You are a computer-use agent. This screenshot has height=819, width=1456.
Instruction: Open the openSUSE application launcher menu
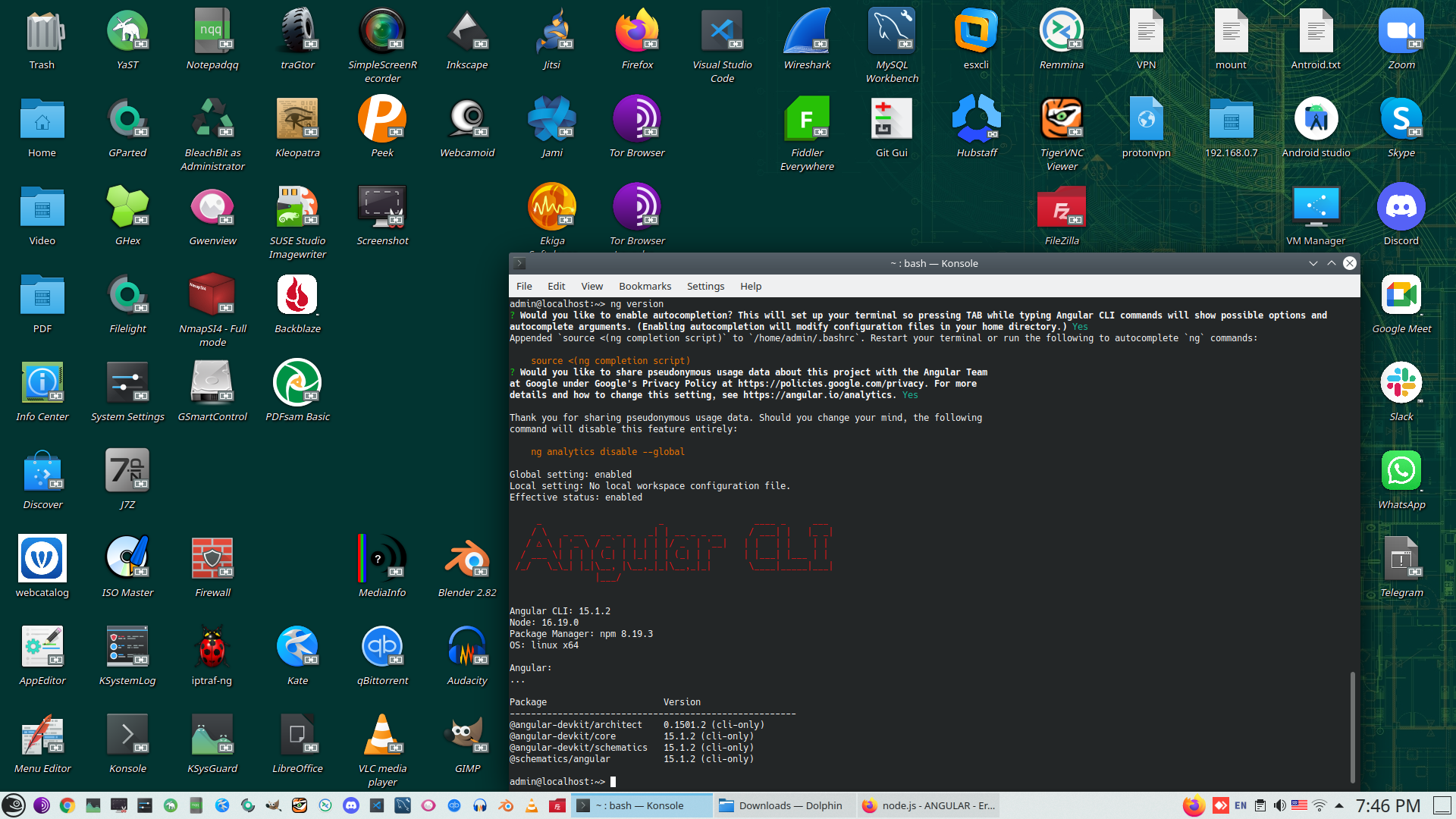(x=14, y=805)
